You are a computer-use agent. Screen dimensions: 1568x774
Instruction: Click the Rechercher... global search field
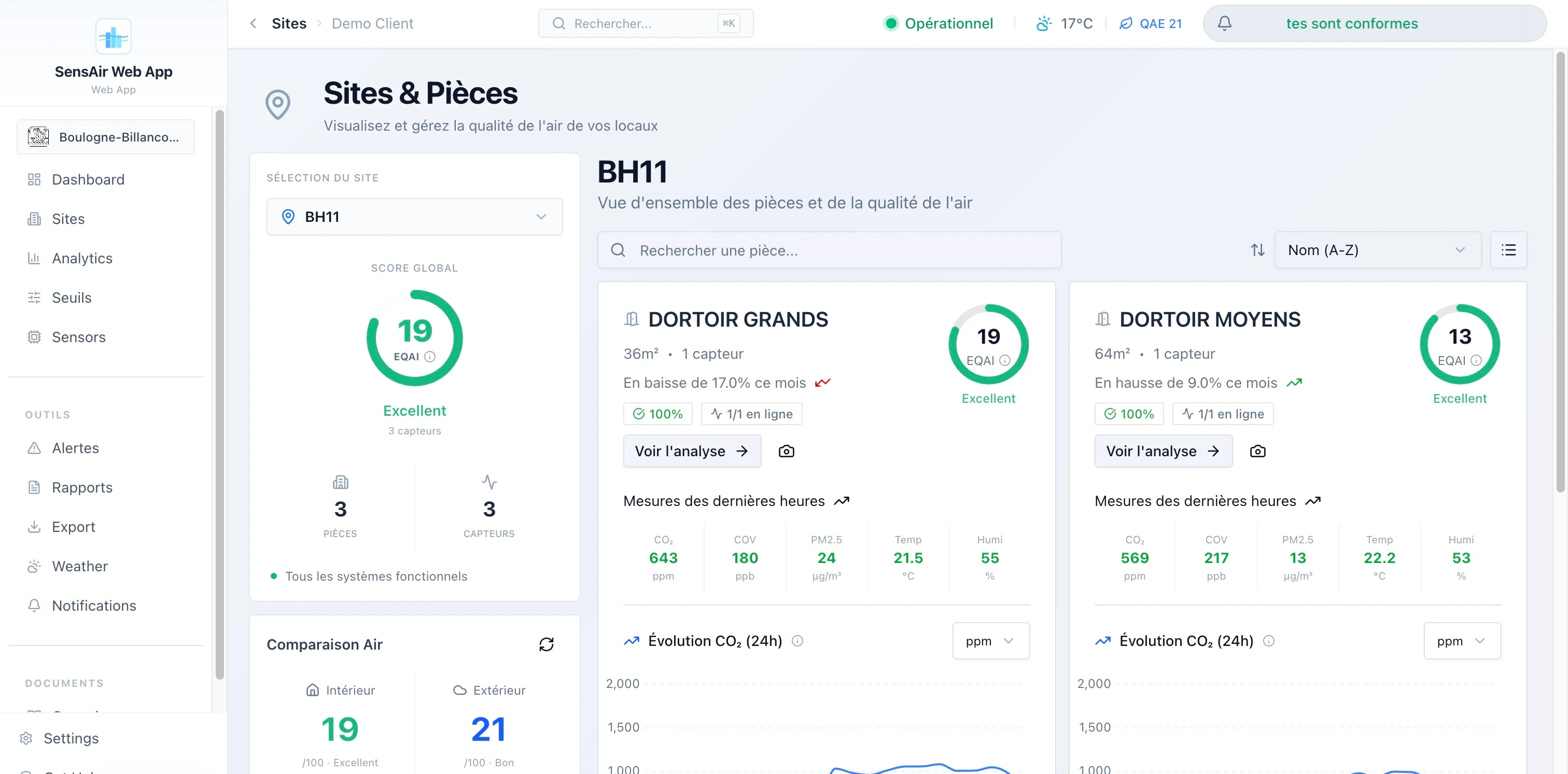point(646,24)
